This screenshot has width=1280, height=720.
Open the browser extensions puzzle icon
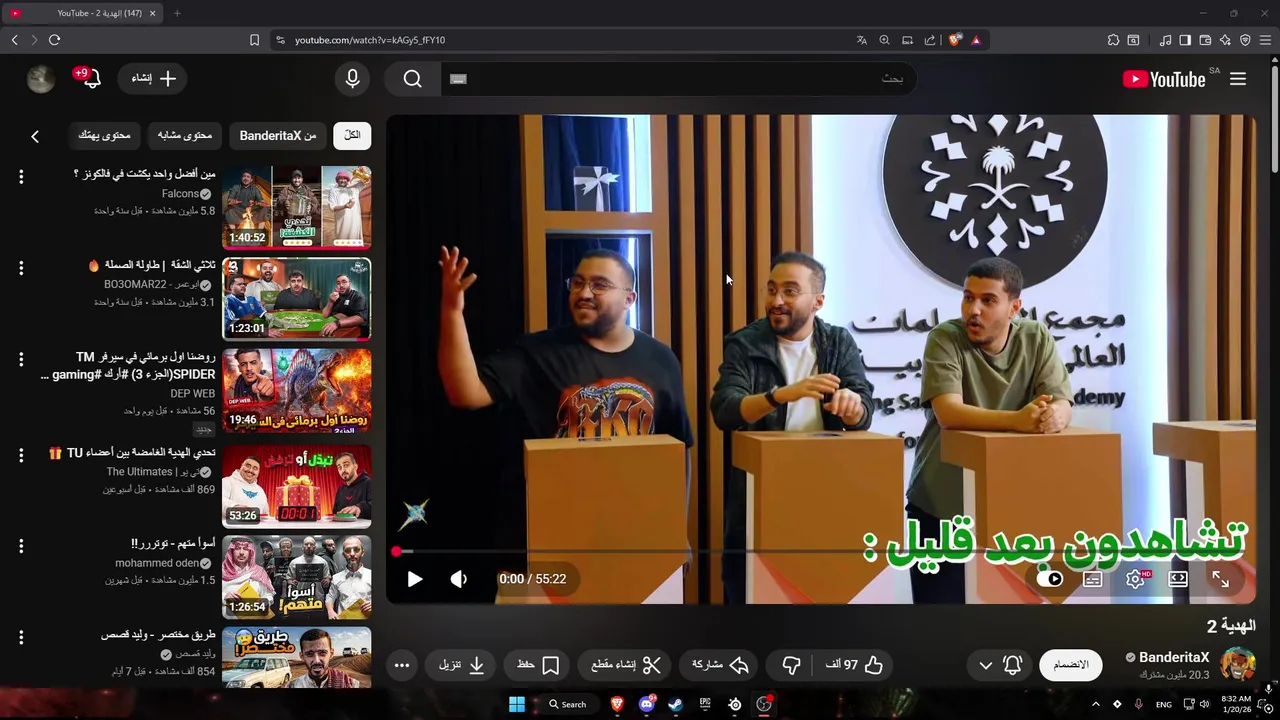[1113, 40]
